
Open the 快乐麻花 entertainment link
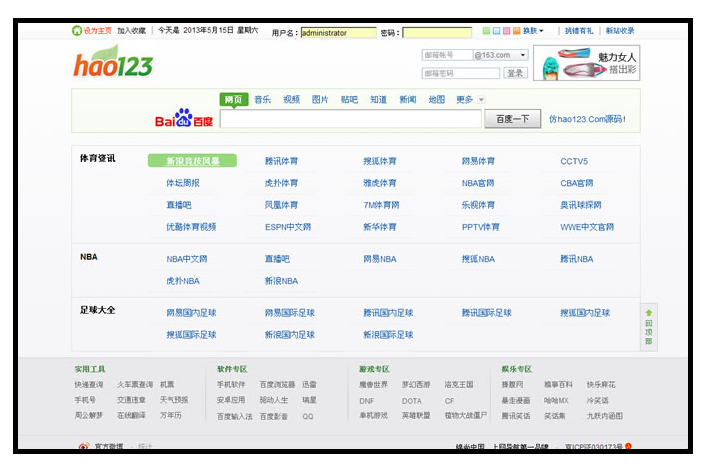pyautogui.click(x=601, y=385)
